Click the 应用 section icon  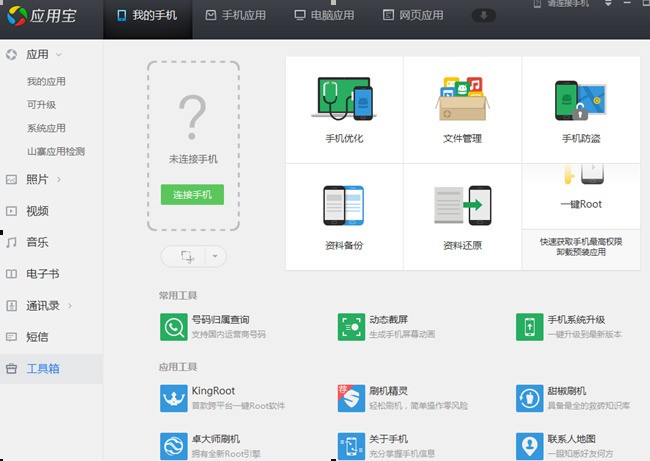12,54
